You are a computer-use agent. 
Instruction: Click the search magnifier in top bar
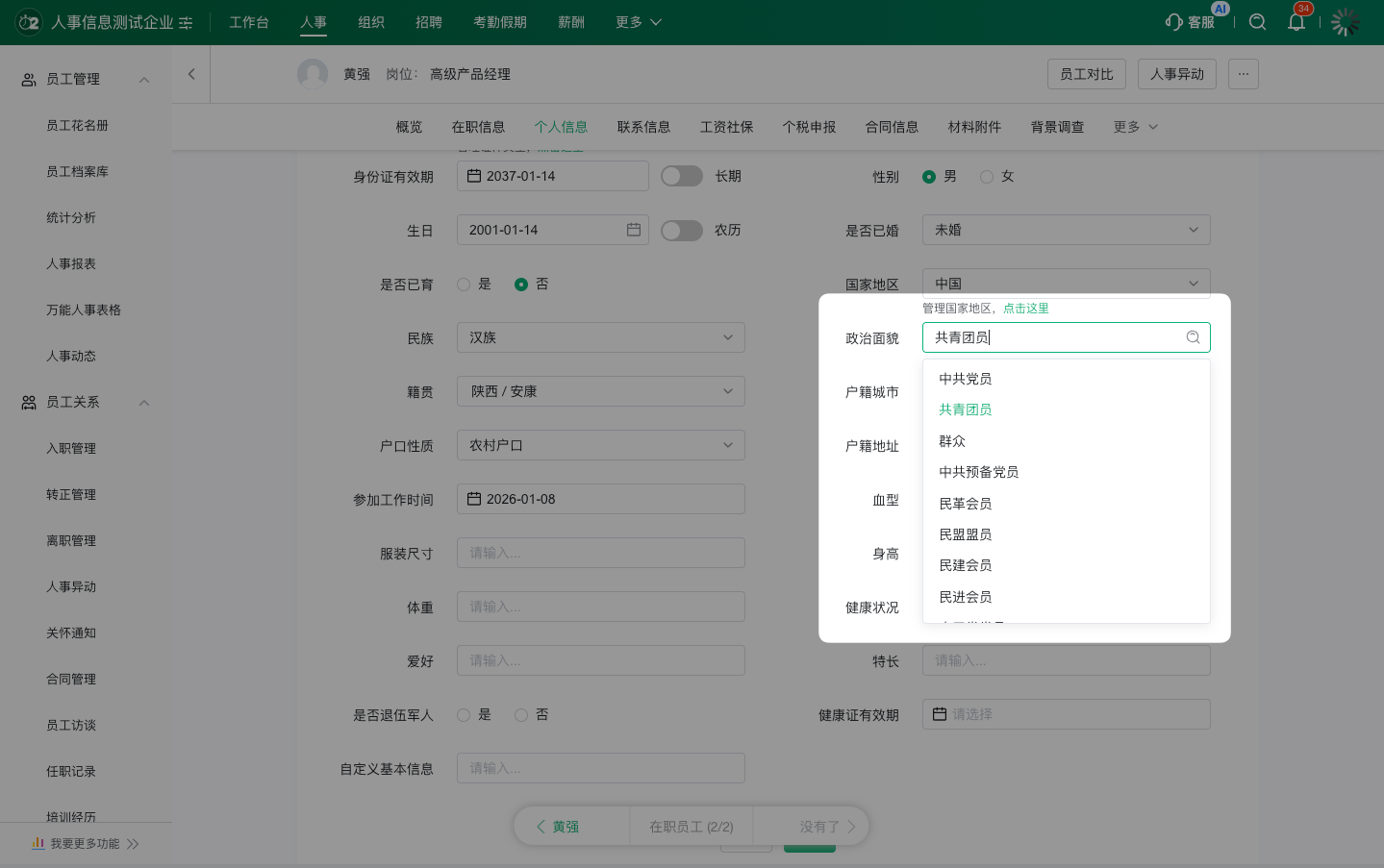coord(1257,22)
